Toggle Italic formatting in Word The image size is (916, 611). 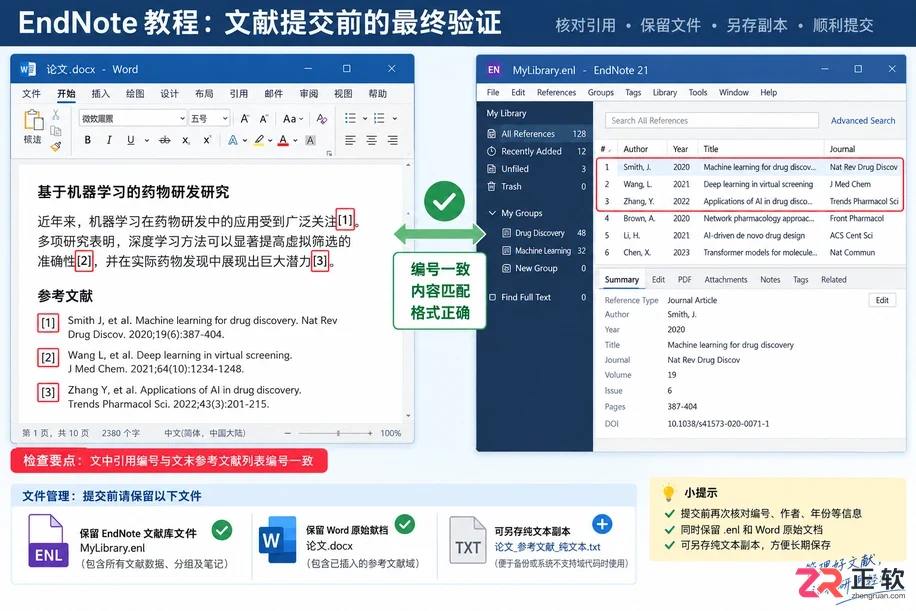pyautogui.click(x=109, y=140)
